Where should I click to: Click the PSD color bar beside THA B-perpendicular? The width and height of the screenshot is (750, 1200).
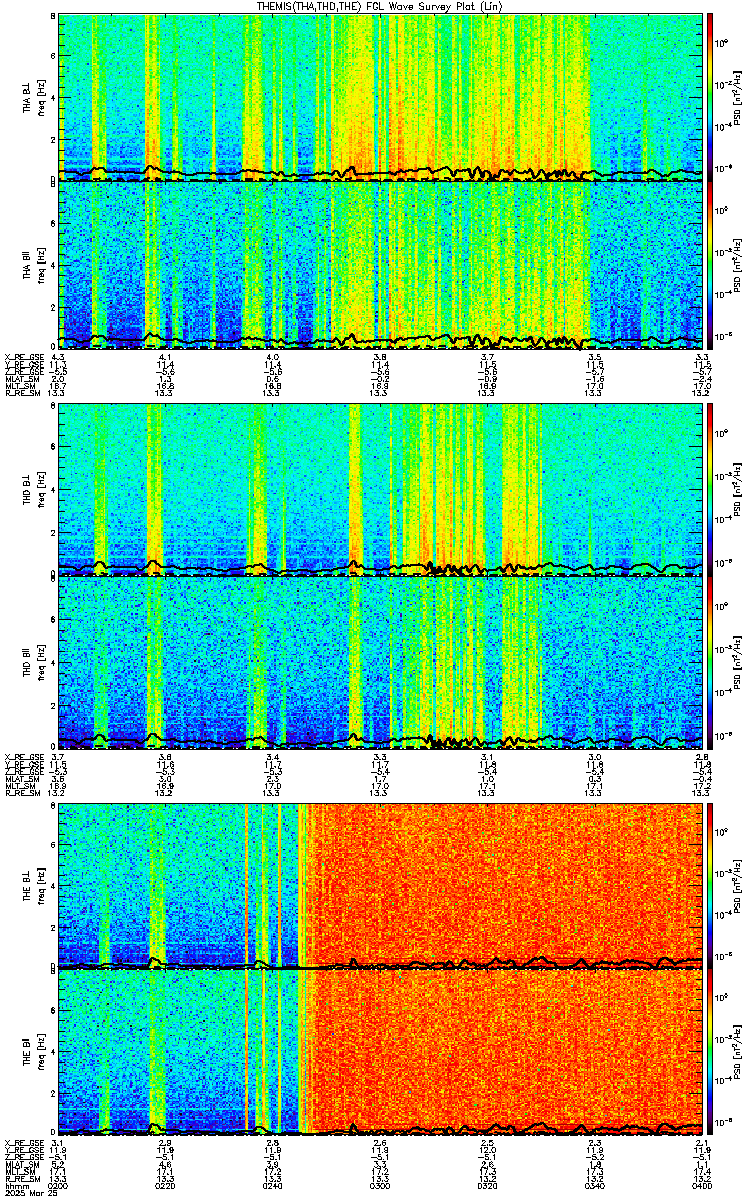click(x=710, y=97)
